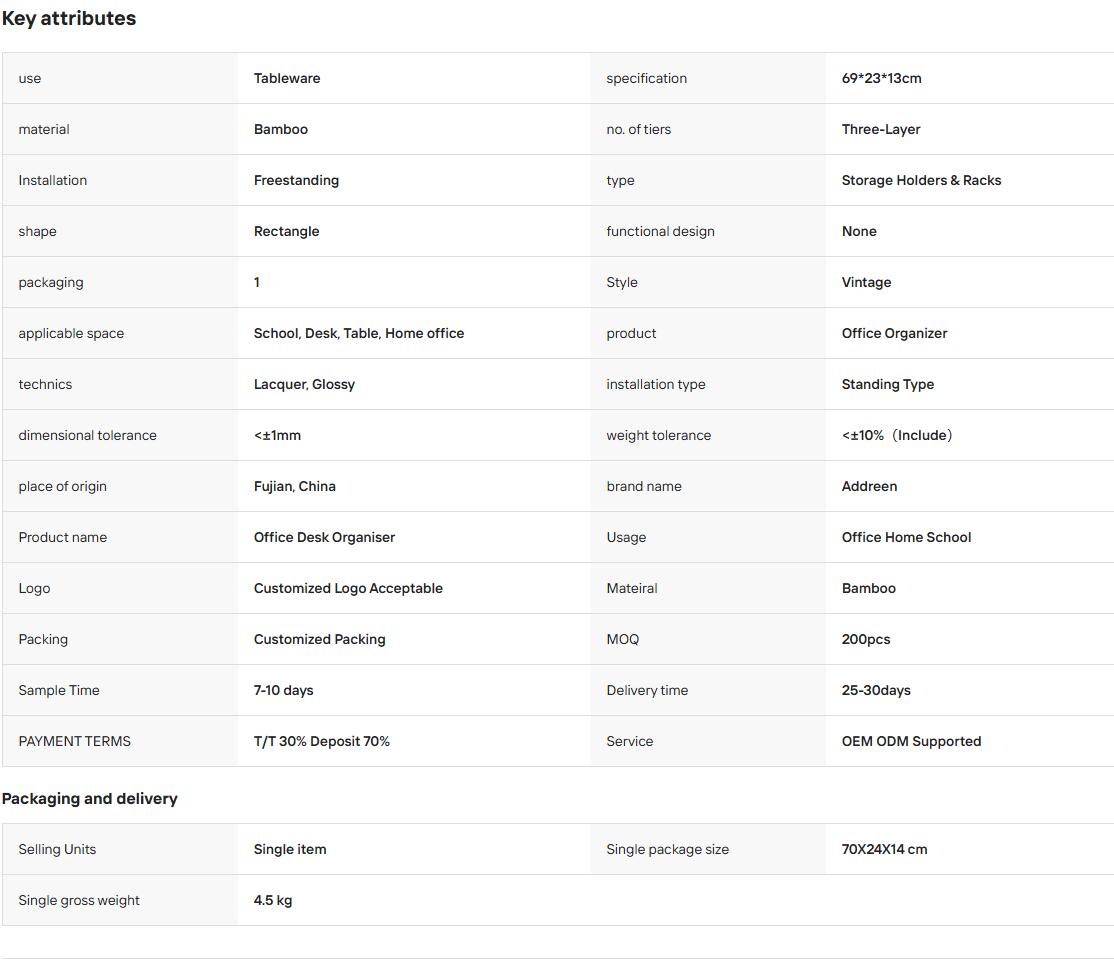The width and height of the screenshot is (1114, 961).
Task: Select the Tableware use value
Action: click(287, 78)
